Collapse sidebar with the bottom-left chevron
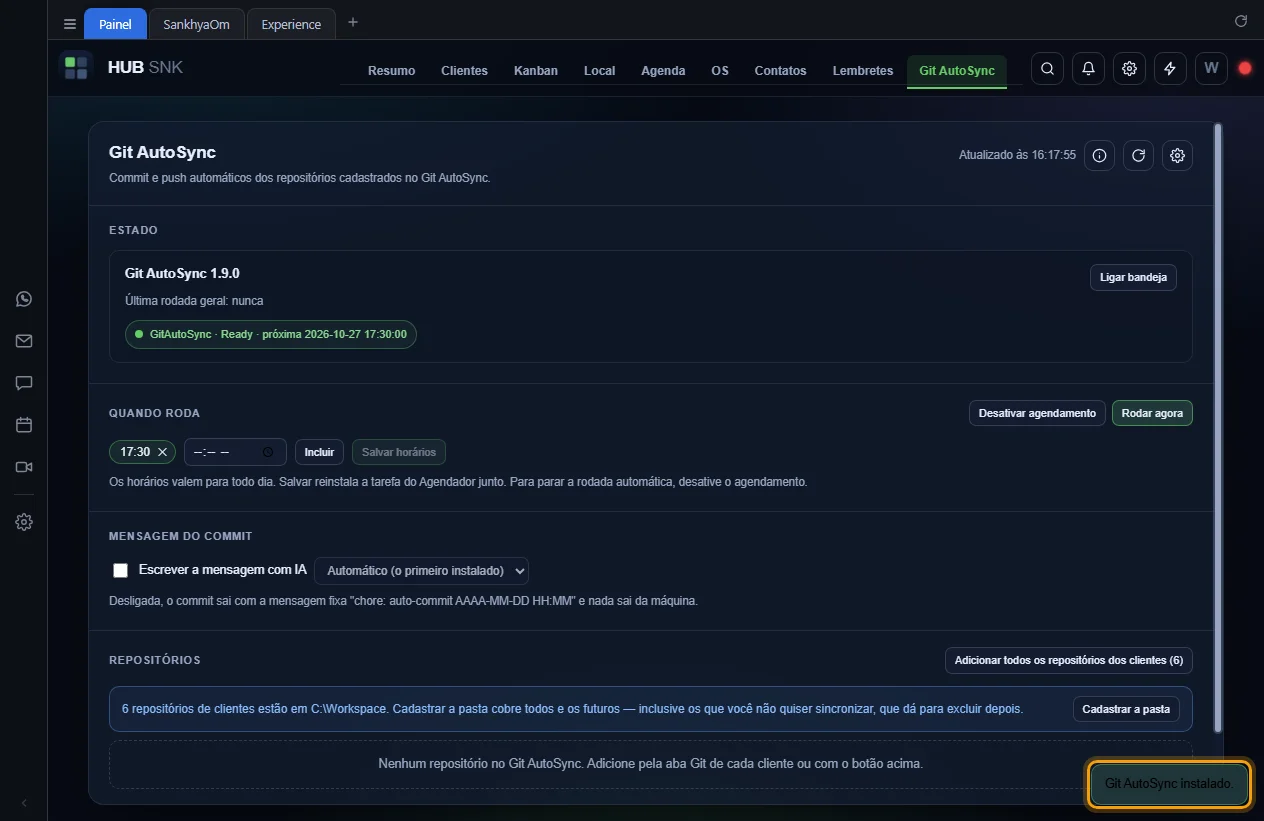Screen dimensions: 1264x821 [x=24, y=802]
